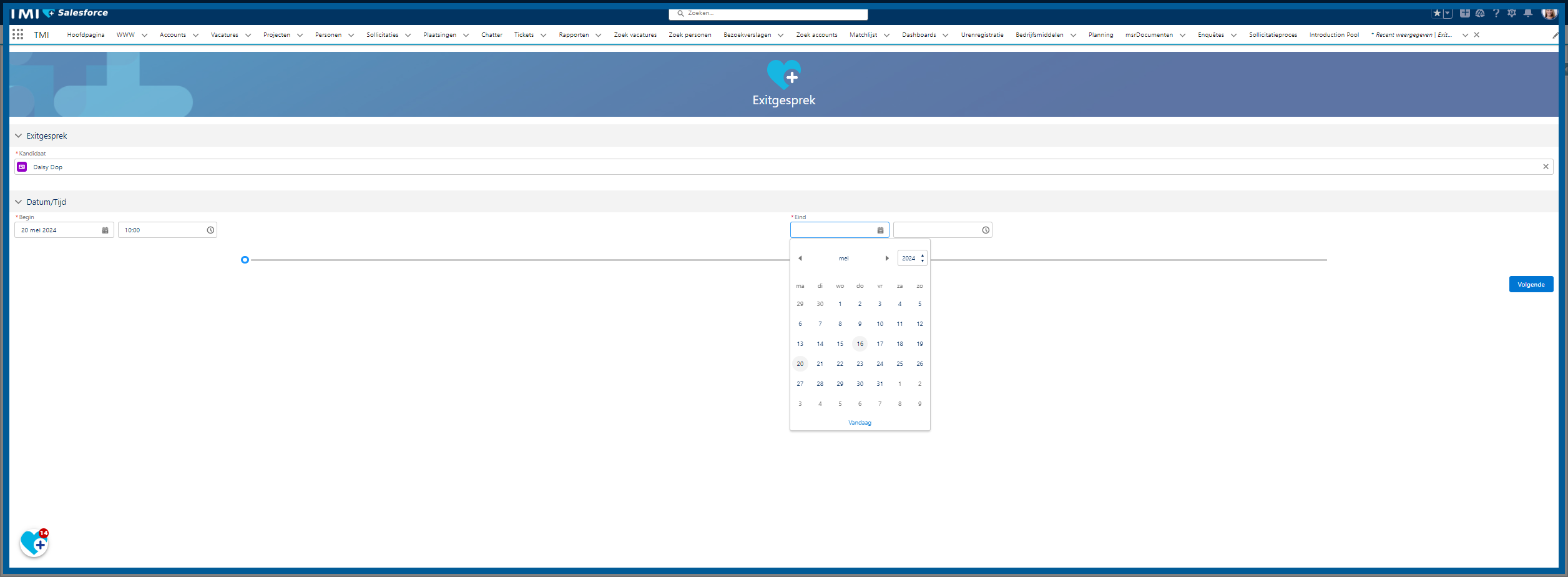Expand the Accounts menu chevron
The height and width of the screenshot is (577, 1568).
[x=195, y=36]
